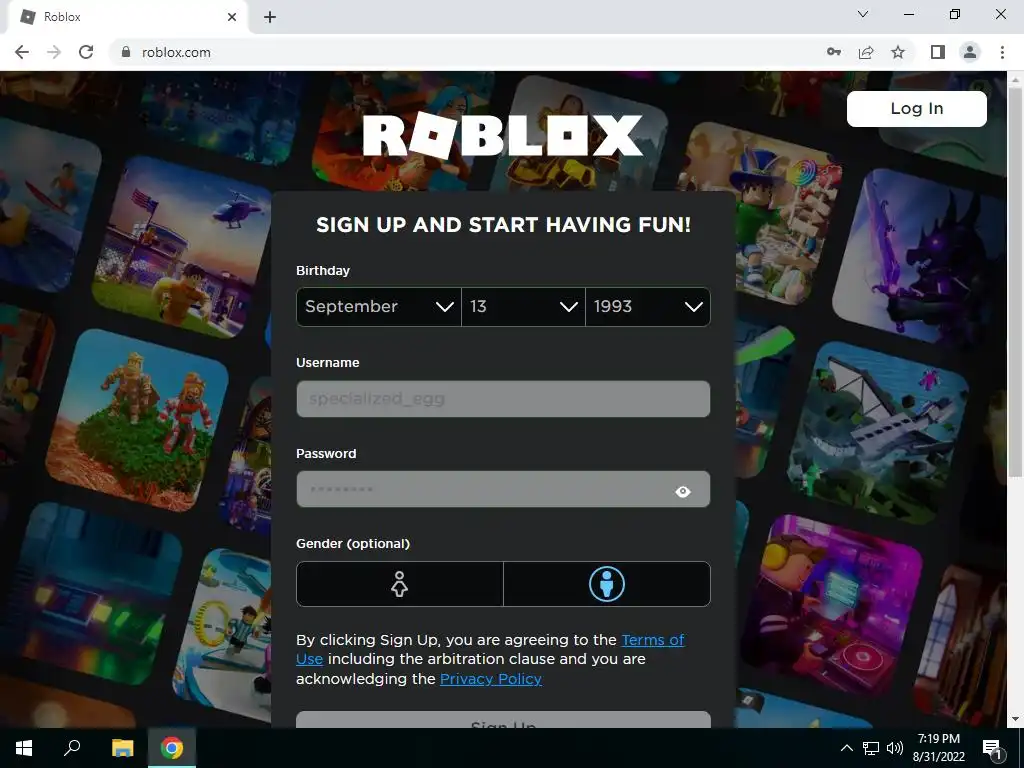
Task: Open Chrome three-dot menu
Action: (x=1002, y=52)
